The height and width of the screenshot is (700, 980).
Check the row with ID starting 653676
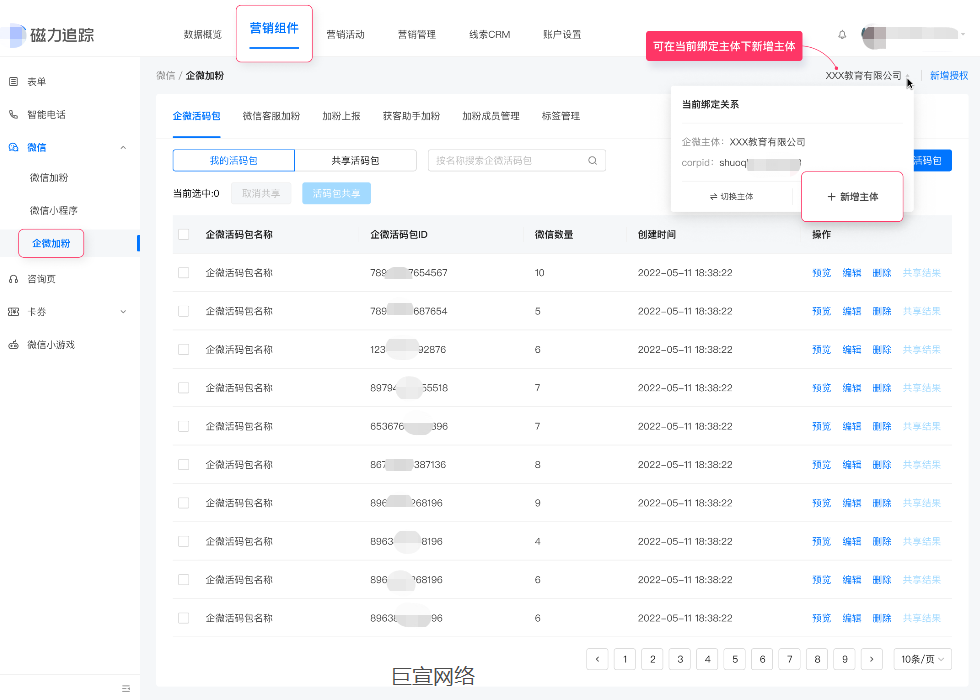pos(183,426)
